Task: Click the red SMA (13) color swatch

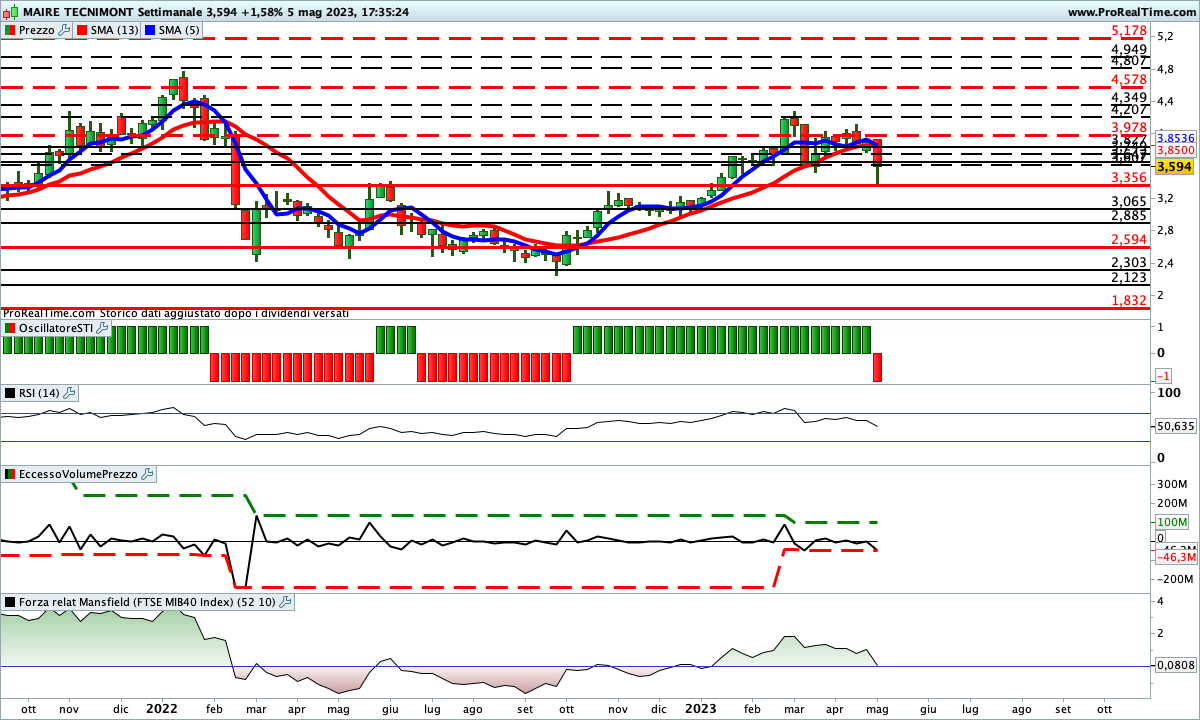Action: 82,30
